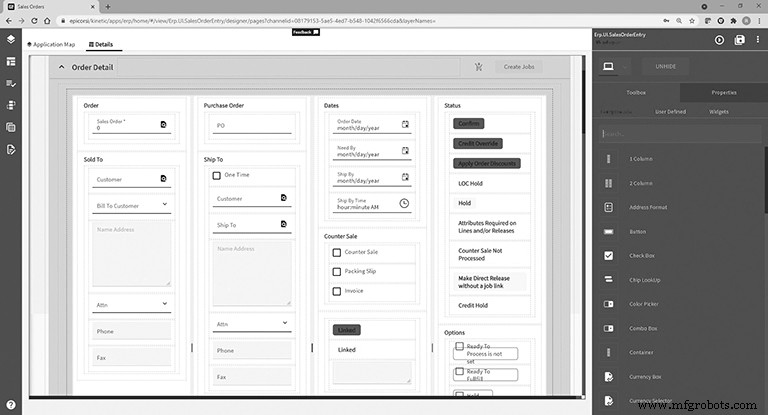Open the layout panel icon in left sidebar
This screenshot has height=415, width=768.
point(11,62)
